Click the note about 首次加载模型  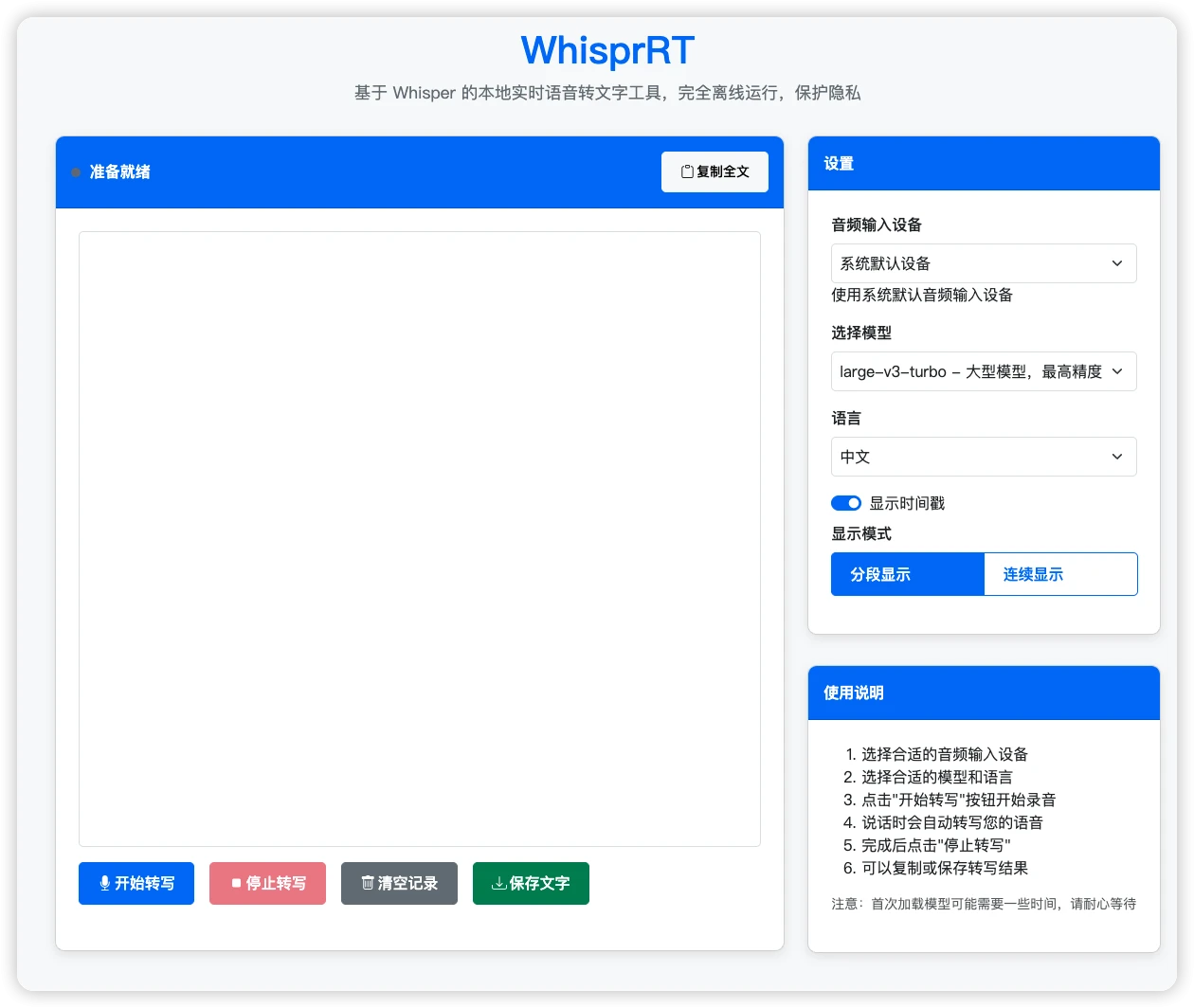984,904
